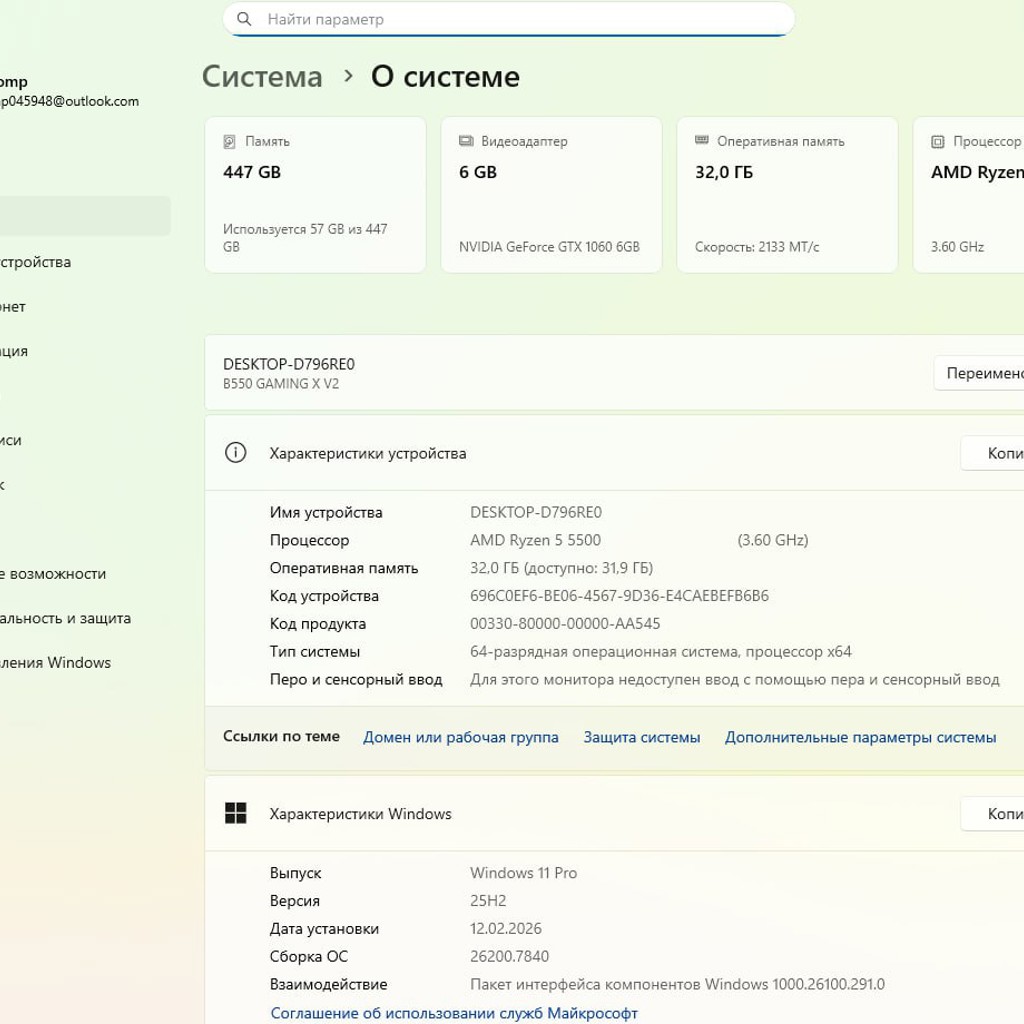The width and height of the screenshot is (1024, 1024).
Task: Click the Видеоадаптер card icon
Action: pyautogui.click(x=466, y=141)
